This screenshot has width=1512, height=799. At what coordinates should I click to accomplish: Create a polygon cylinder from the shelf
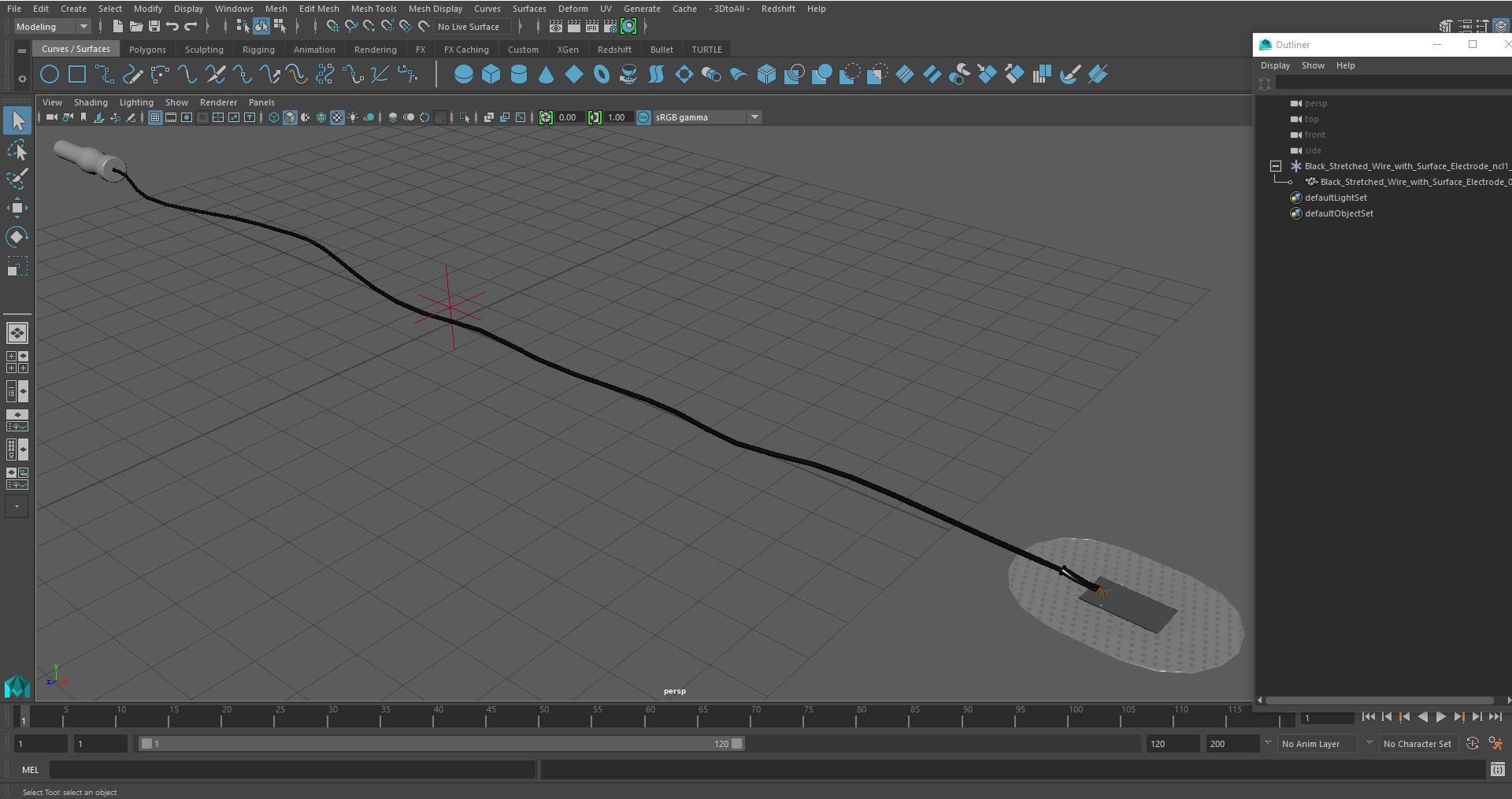coord(519,75)
